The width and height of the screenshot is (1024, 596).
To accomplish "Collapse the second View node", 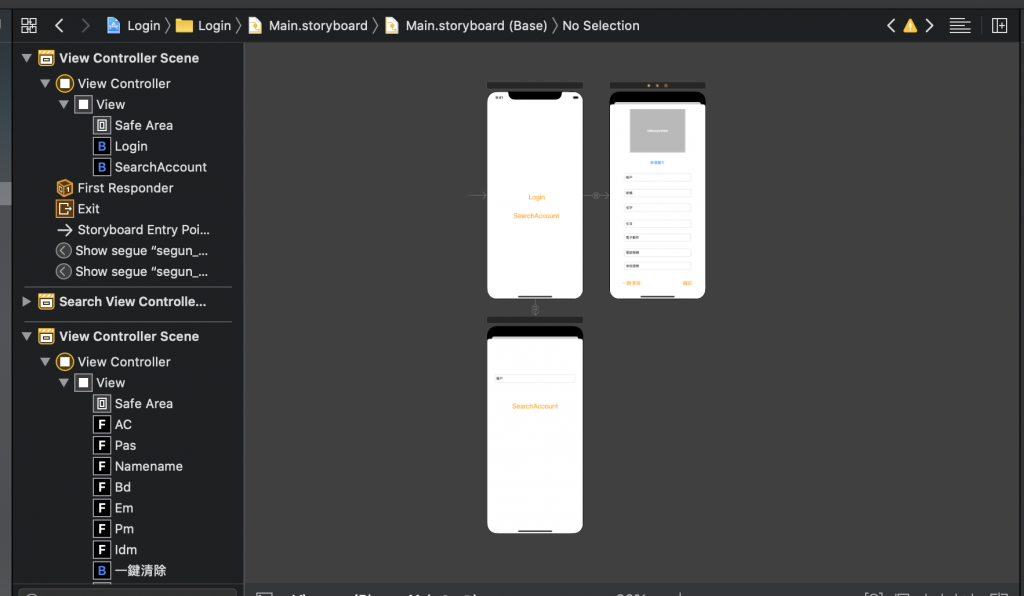I will 64,383.
